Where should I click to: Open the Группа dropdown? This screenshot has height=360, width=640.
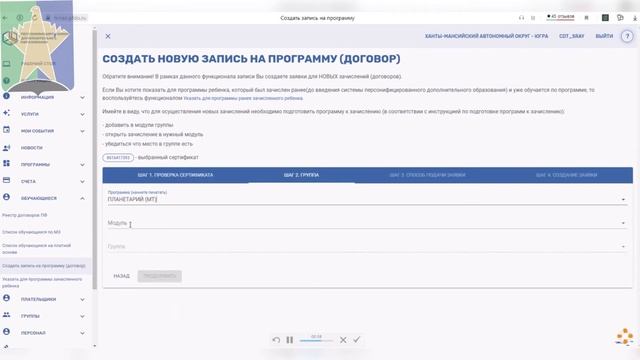pyautogui.click(x=367, y=247)
